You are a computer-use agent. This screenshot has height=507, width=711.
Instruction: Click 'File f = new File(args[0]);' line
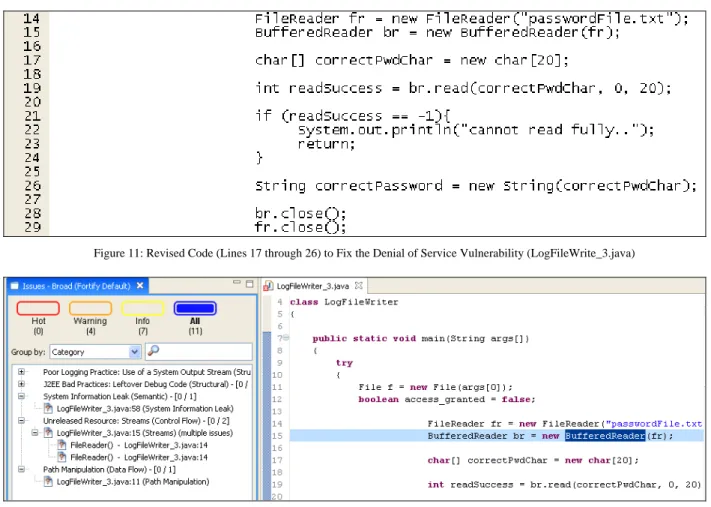(x=435, y=387)
